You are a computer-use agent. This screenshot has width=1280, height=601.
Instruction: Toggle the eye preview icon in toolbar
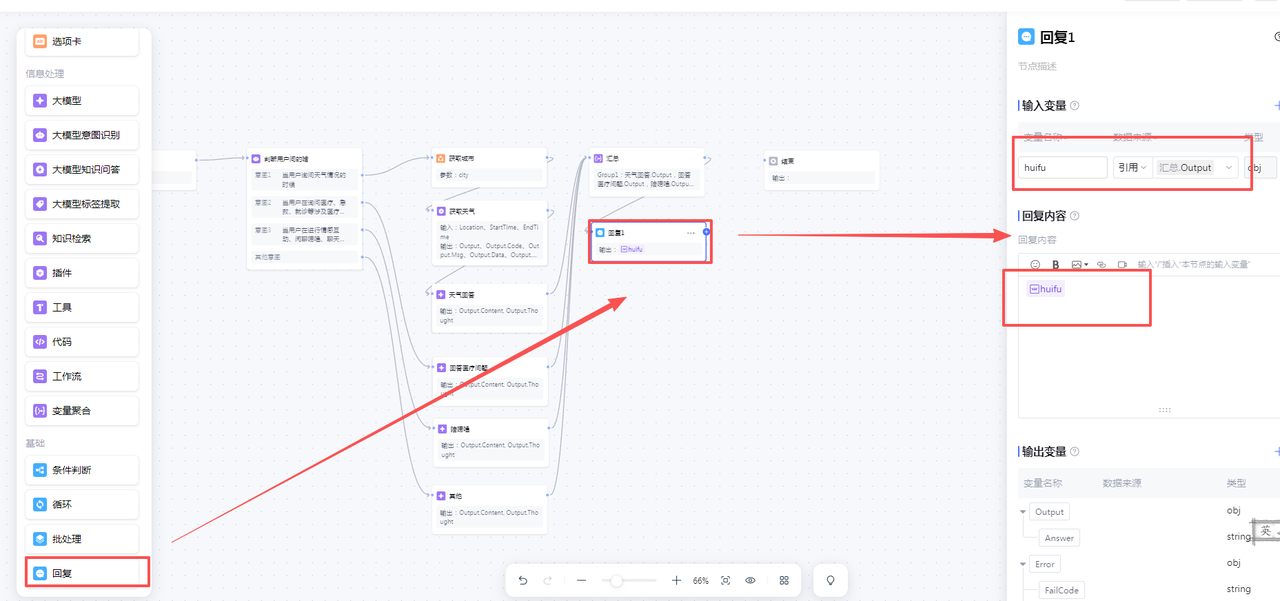(750, 581)
